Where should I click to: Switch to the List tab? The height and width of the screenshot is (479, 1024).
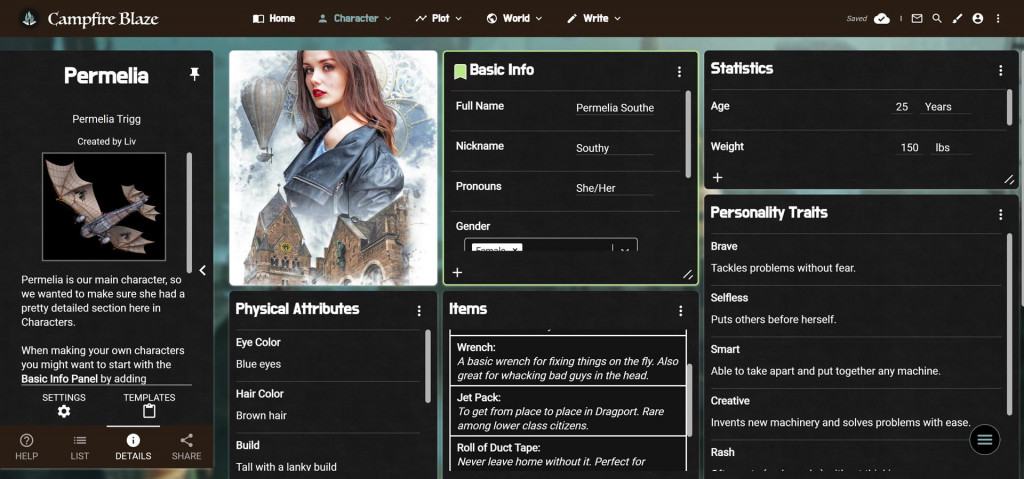80,446
